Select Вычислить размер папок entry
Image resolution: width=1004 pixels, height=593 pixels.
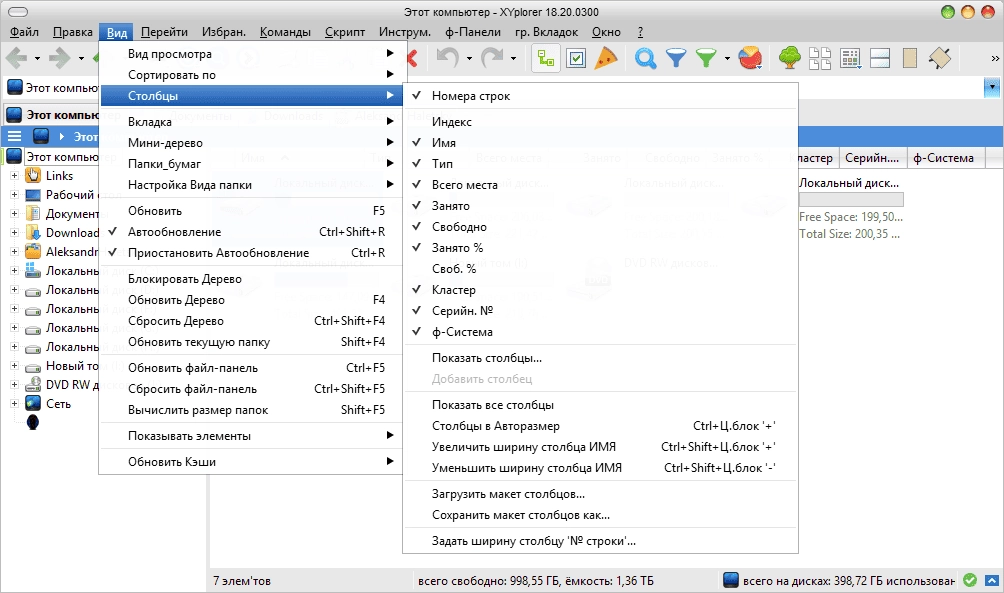pyautogui.click(x=251, y=410)
